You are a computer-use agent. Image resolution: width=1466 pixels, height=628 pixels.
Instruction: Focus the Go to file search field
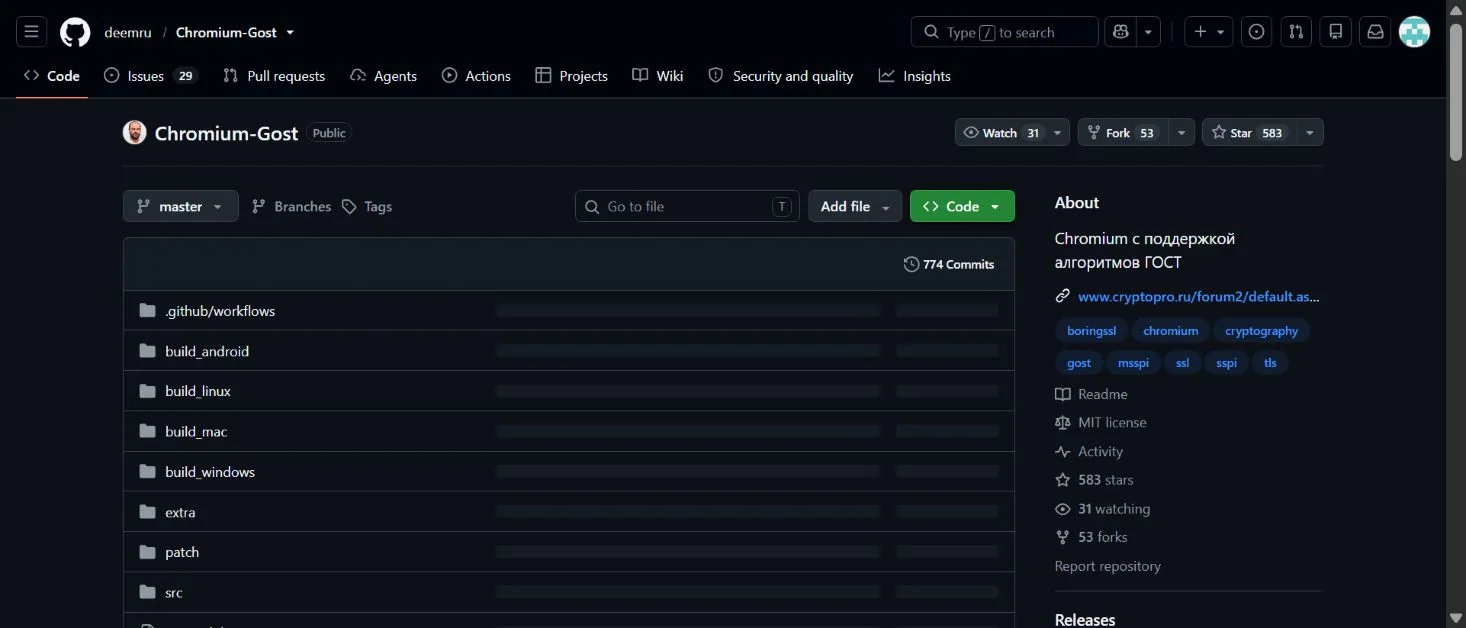[687, 206]
